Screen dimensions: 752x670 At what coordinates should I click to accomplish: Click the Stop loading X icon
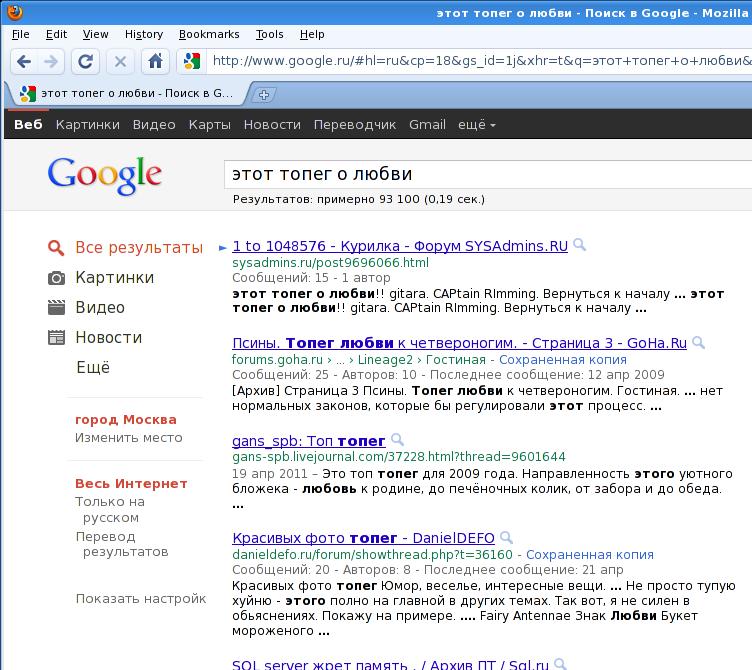pyautogui.click(x=120, y=61)
